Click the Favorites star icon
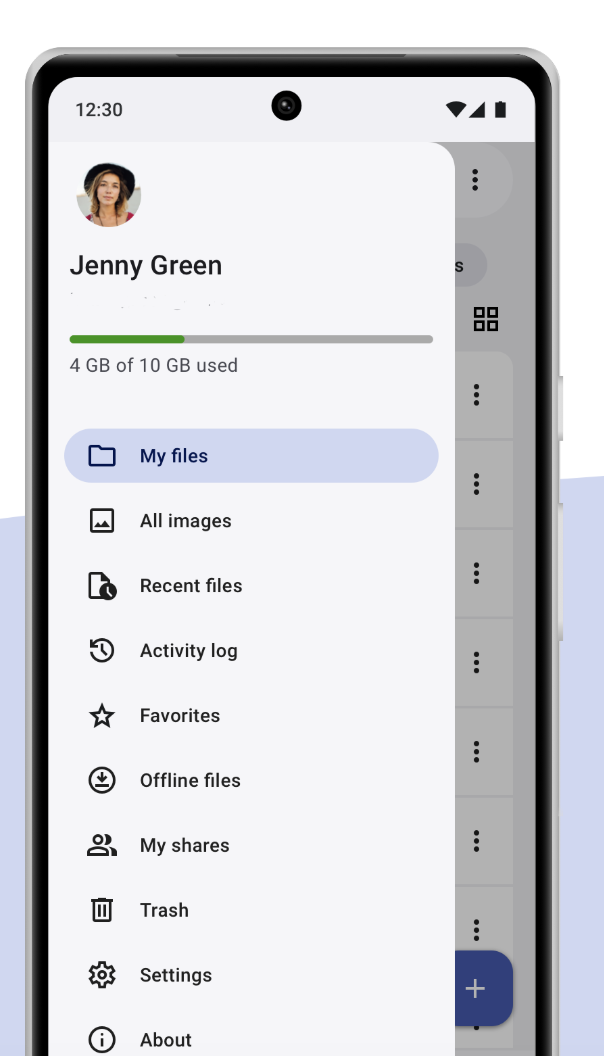 [102, 716]
